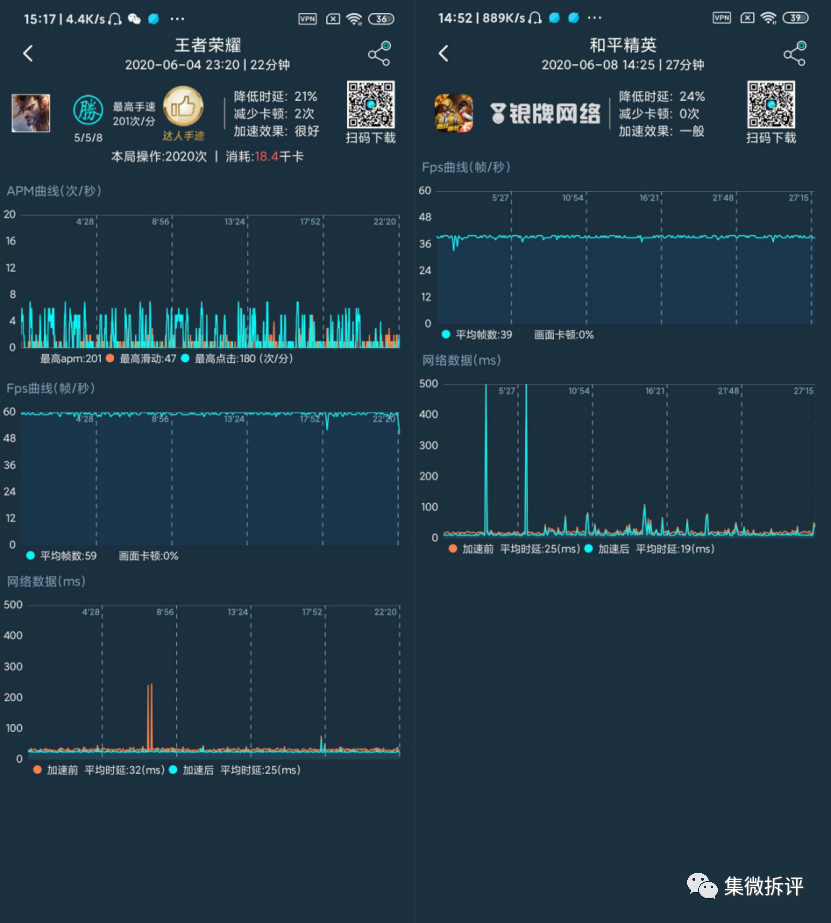Tap the 13'24 marker on APM chart
The height and width of the screenshot is (923, 831).
click(235, 222)
